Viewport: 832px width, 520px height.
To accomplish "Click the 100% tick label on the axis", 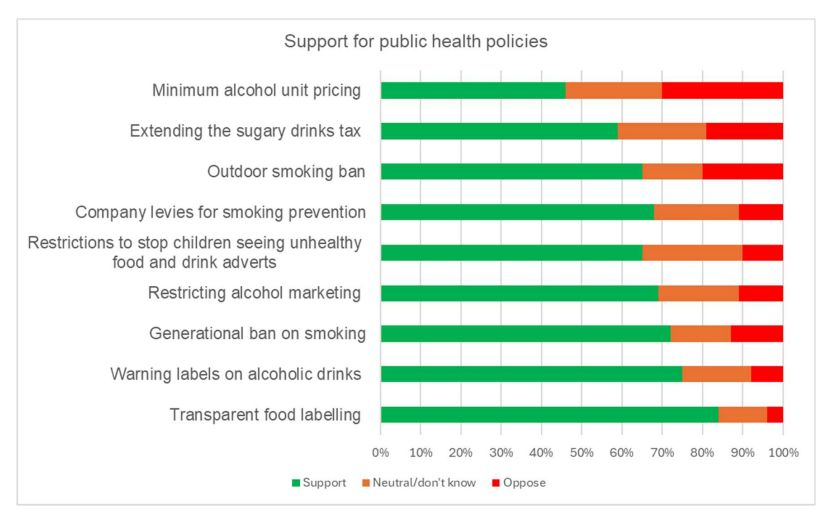I will pyautogui.click(x=783, y=452).
